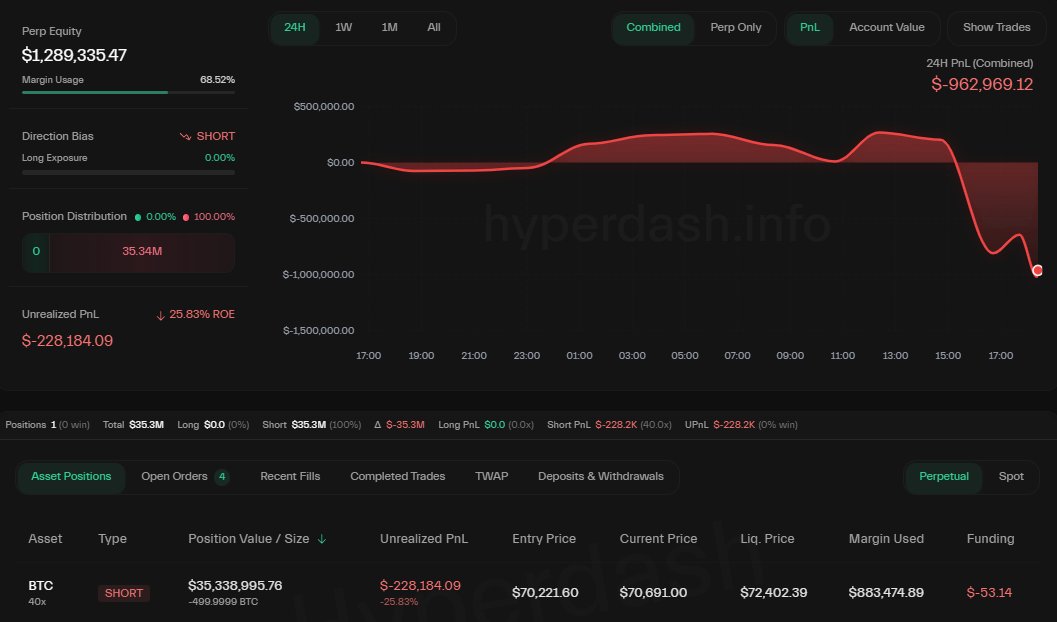Click the Open Orders count badge 4
The image size is (1057, 622).
(222, 477)
